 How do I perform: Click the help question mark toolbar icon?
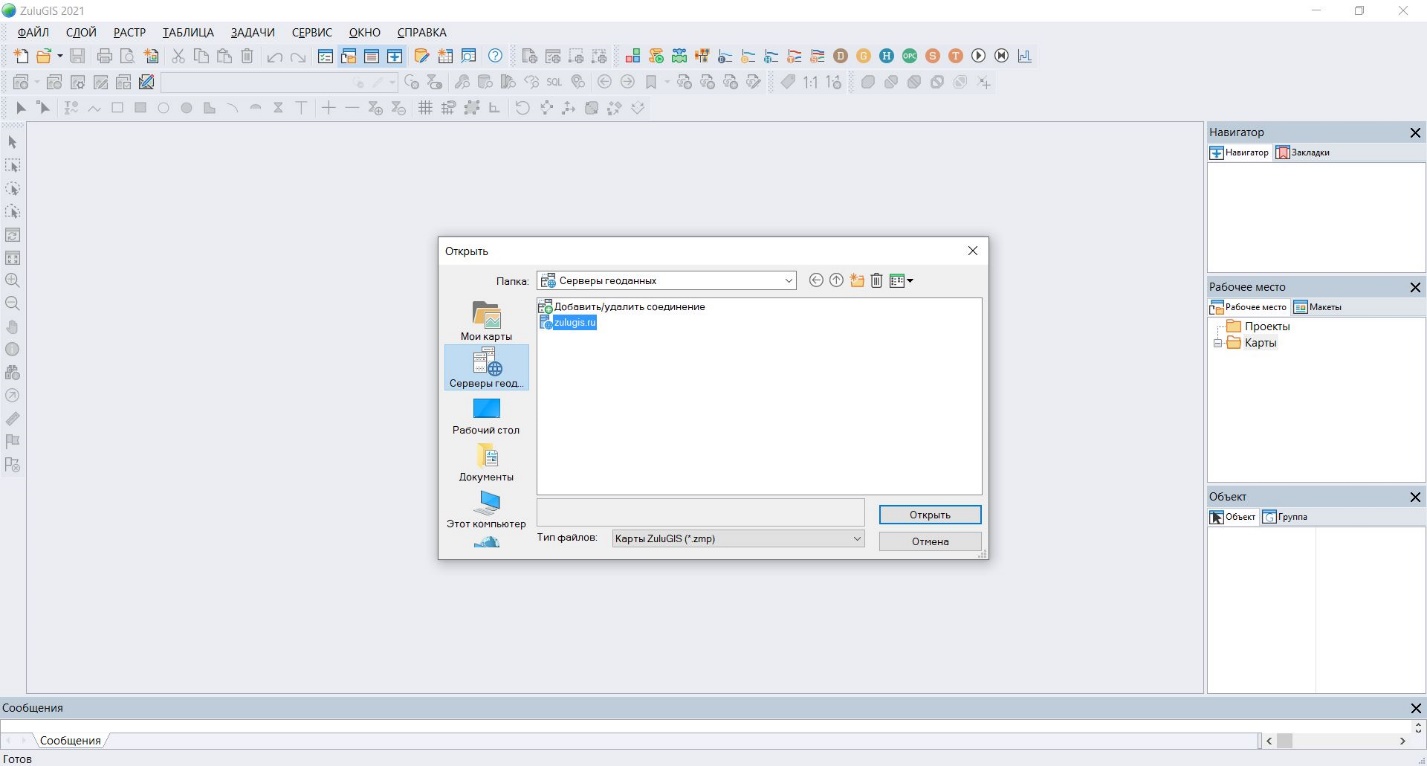tap(495, 56)
